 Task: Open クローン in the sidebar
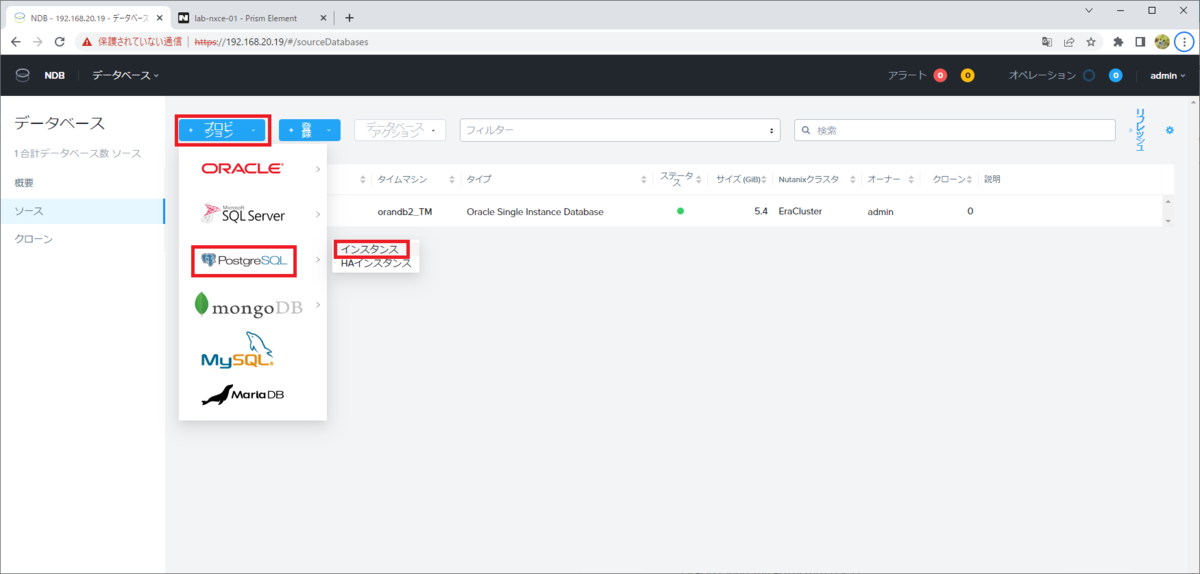coord(33,239)
